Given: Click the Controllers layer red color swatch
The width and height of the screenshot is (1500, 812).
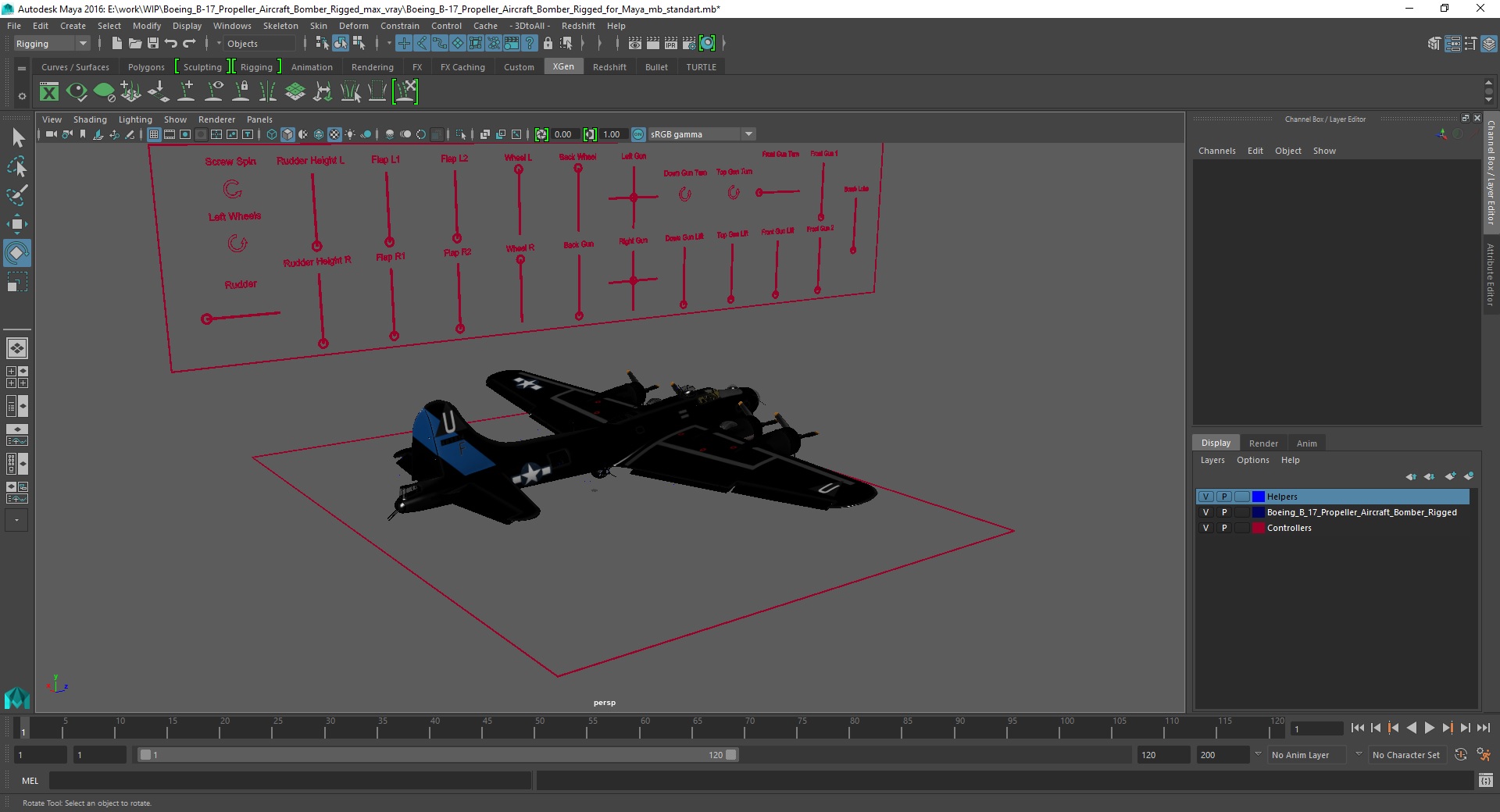Looking at the screenshot, I should pos(1258,528).
